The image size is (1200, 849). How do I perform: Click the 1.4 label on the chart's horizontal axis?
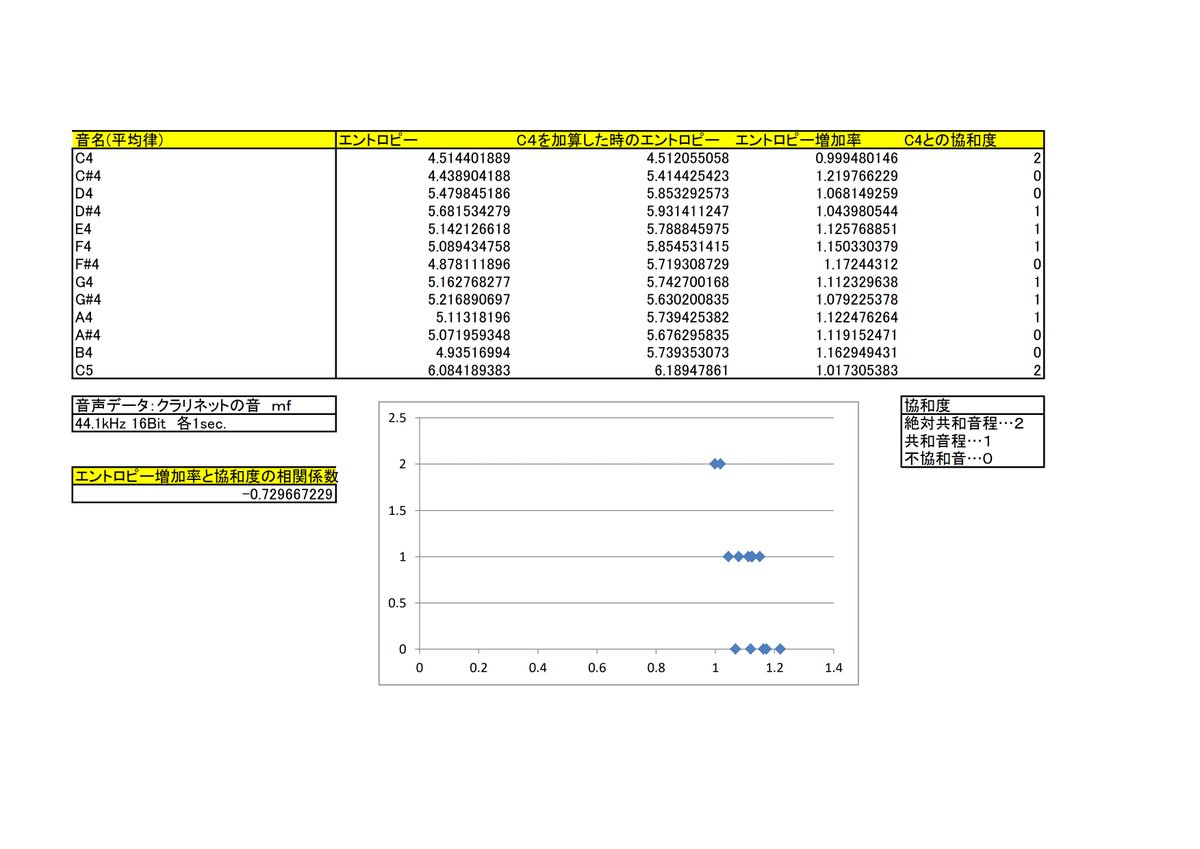(x=833, y=667)
